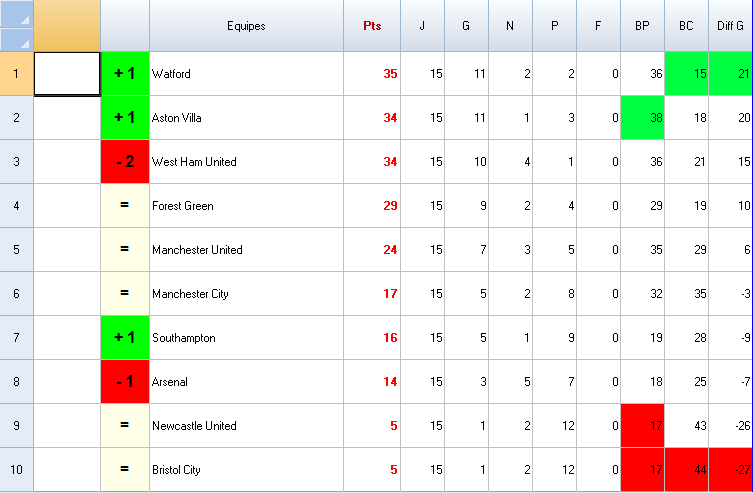The image size is (753, 493).
Task: Click the BC column header
Action: click(686, 26)
